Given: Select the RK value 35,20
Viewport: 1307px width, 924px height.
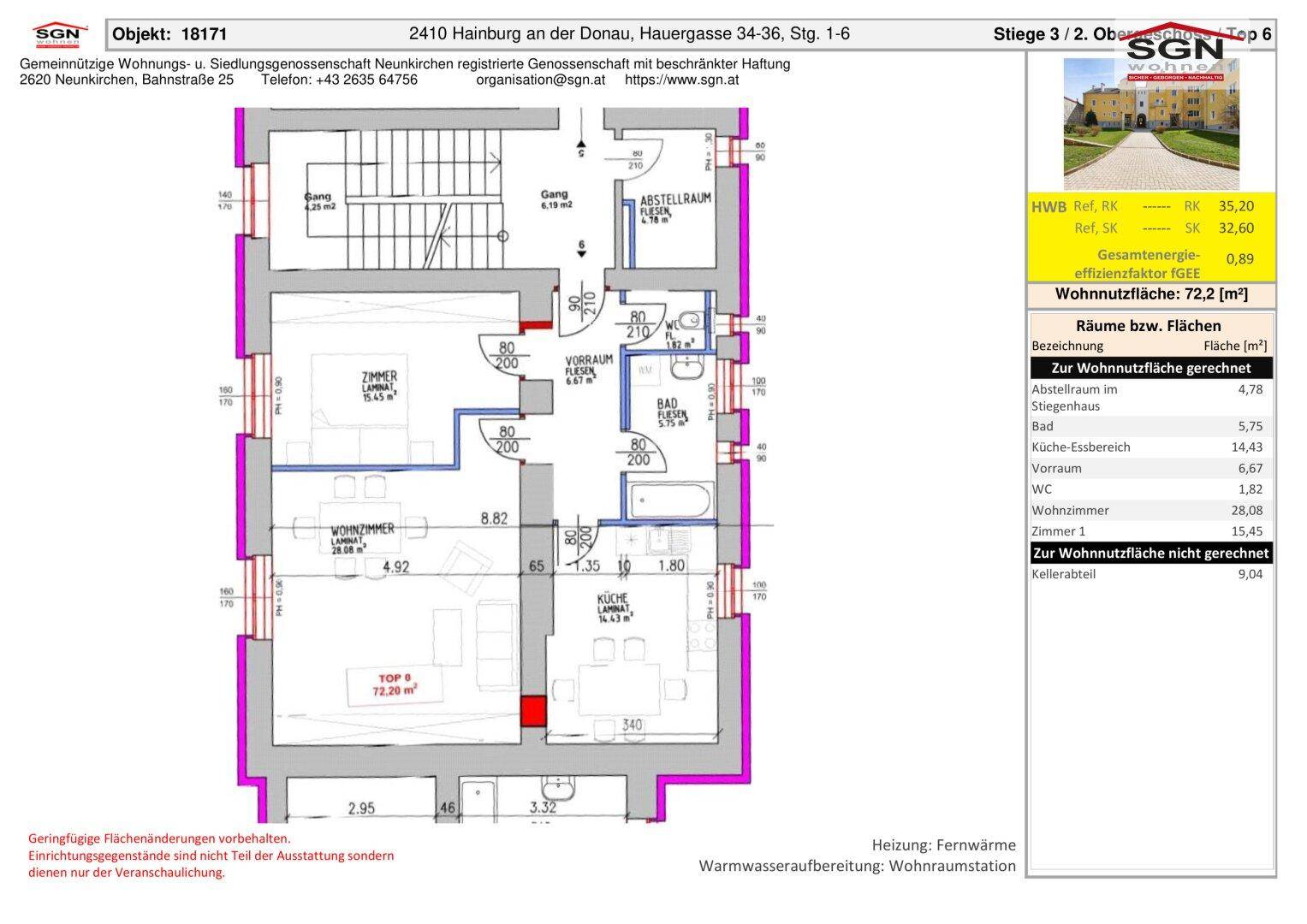Looking at the screenshot, I should (x=1236, y=206).
